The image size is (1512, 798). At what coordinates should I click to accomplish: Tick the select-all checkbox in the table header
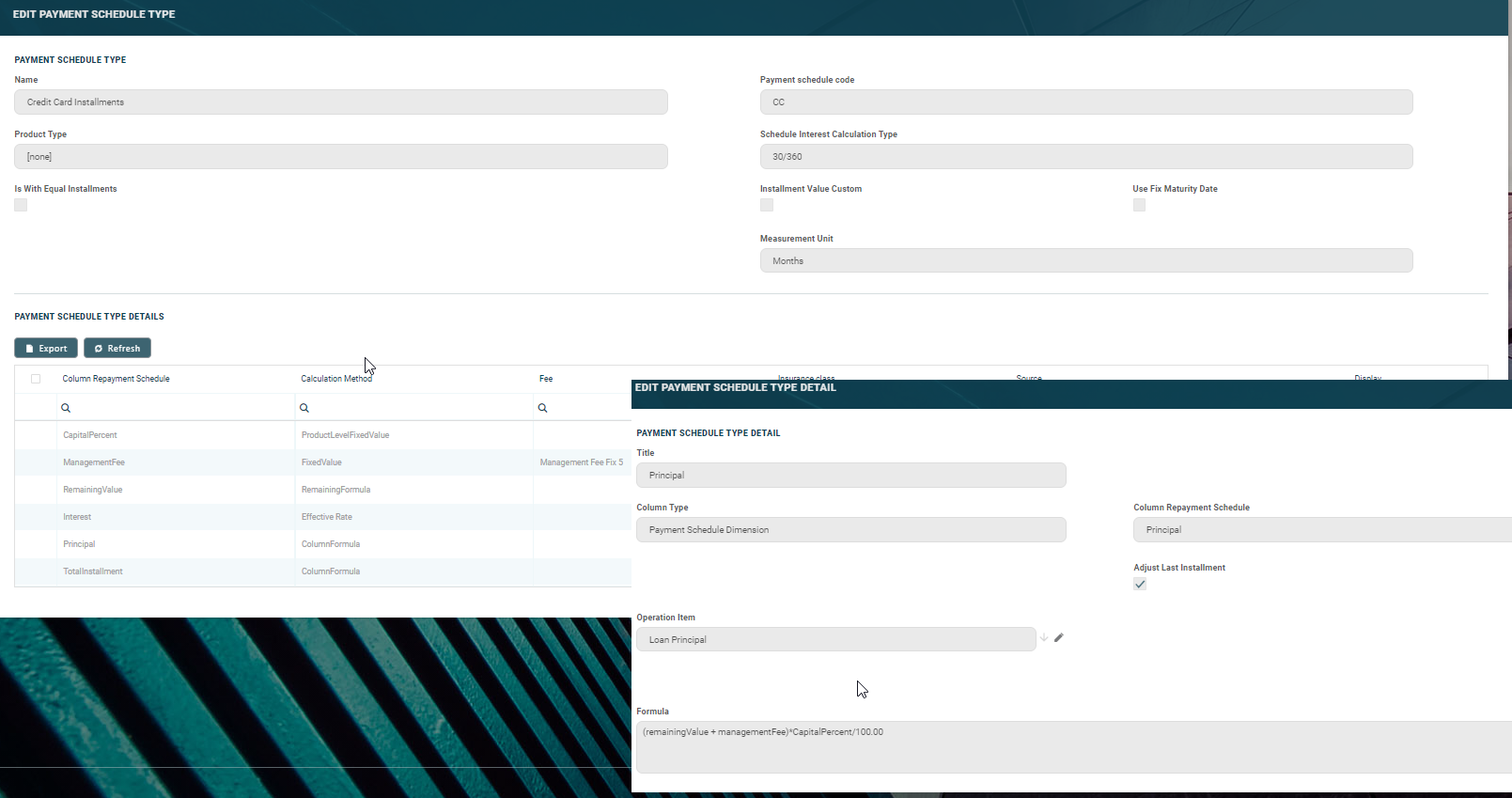[x=36, y=379]
